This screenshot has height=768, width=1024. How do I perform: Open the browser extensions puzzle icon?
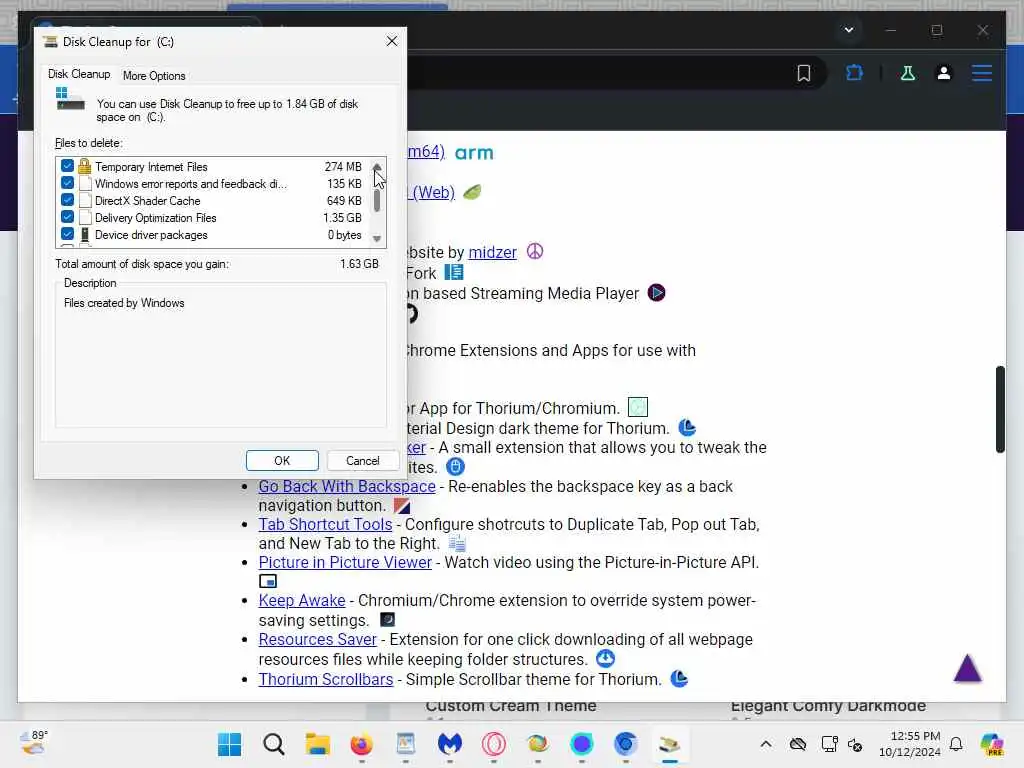point(854,73)
